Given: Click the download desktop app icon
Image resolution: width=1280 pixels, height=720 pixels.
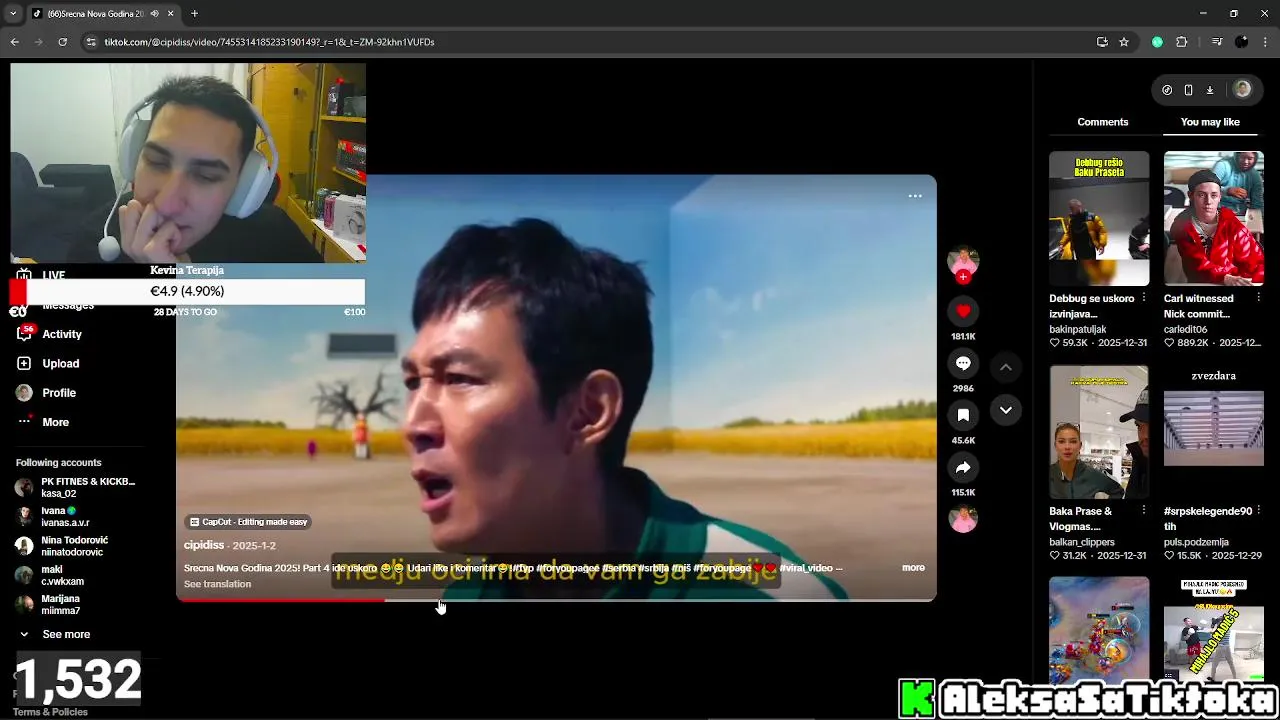Looking at the screenshot, I should tap(1210, 90).
